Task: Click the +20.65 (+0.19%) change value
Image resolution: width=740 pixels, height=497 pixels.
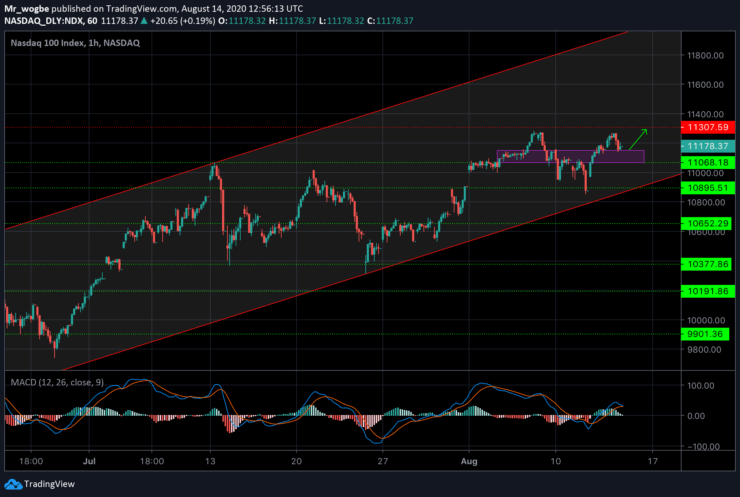Action: 183,21
